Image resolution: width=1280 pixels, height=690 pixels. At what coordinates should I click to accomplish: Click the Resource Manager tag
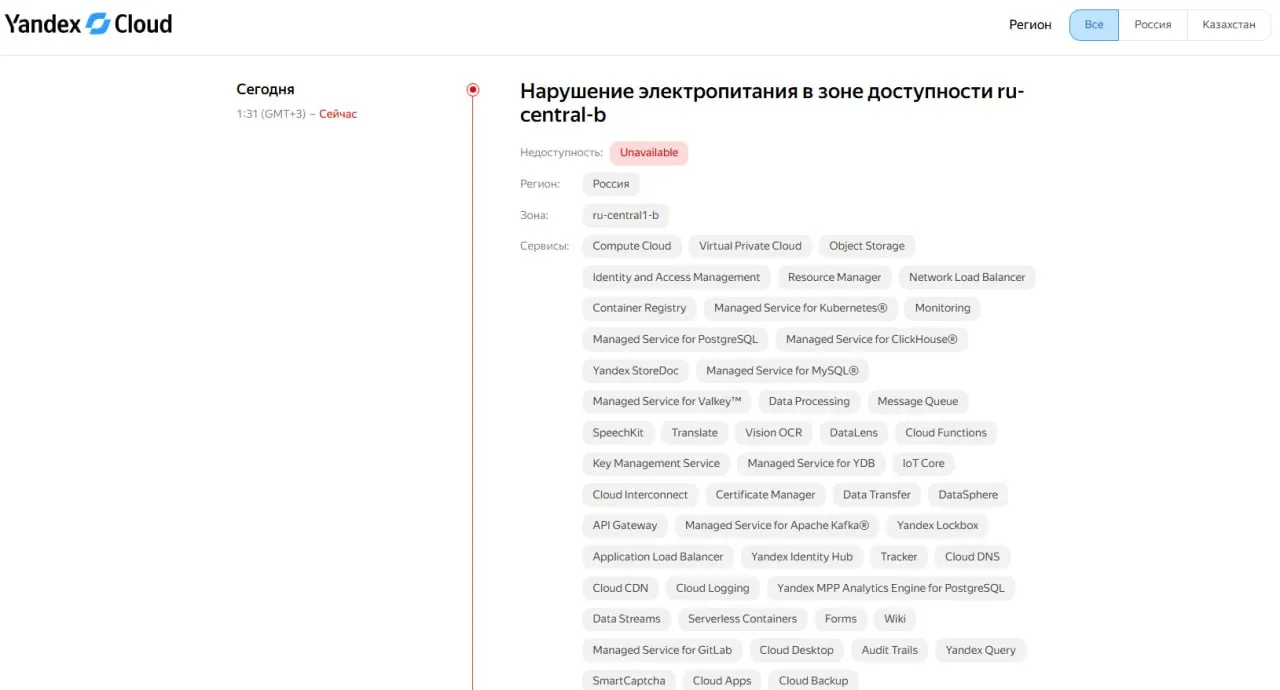(x=835, y=277)
